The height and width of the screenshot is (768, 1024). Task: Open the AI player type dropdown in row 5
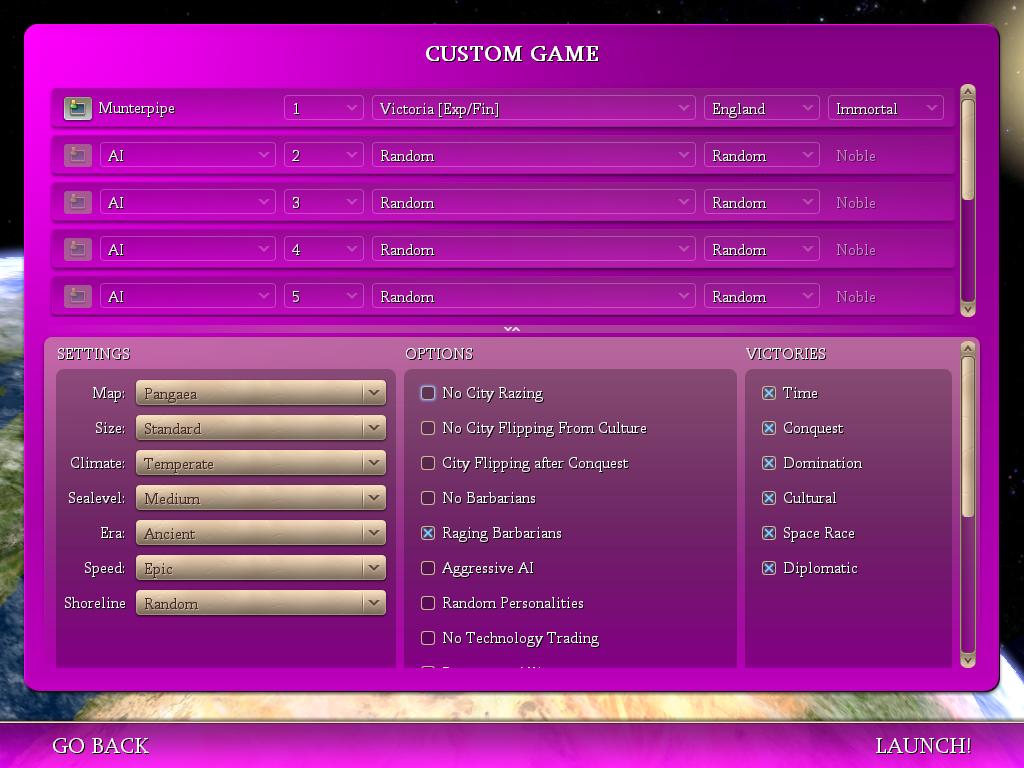[x=187, y=296]
